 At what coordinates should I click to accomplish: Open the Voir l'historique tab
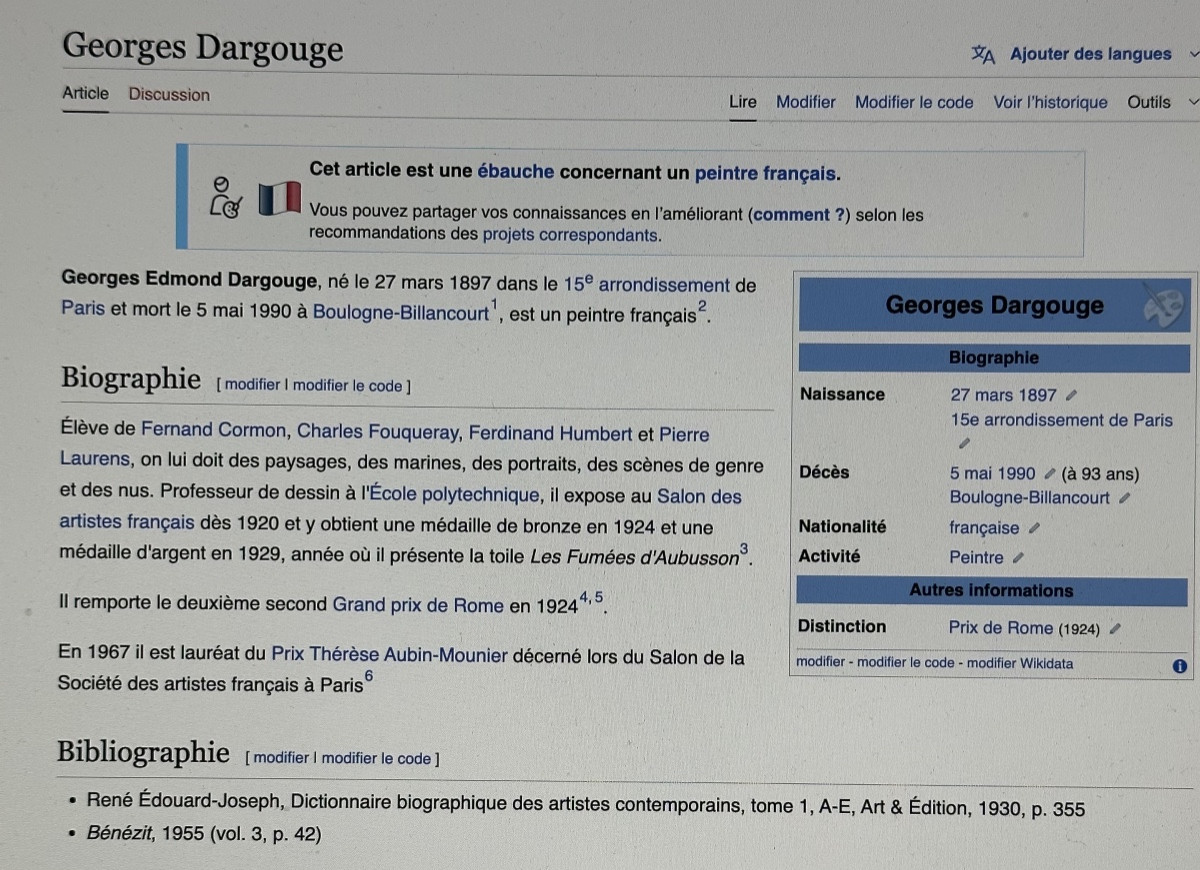coord(1050,102)
